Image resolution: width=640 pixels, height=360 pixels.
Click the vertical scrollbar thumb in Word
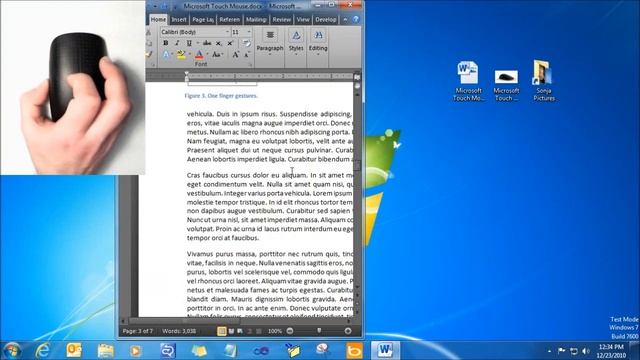click(357, 165)
